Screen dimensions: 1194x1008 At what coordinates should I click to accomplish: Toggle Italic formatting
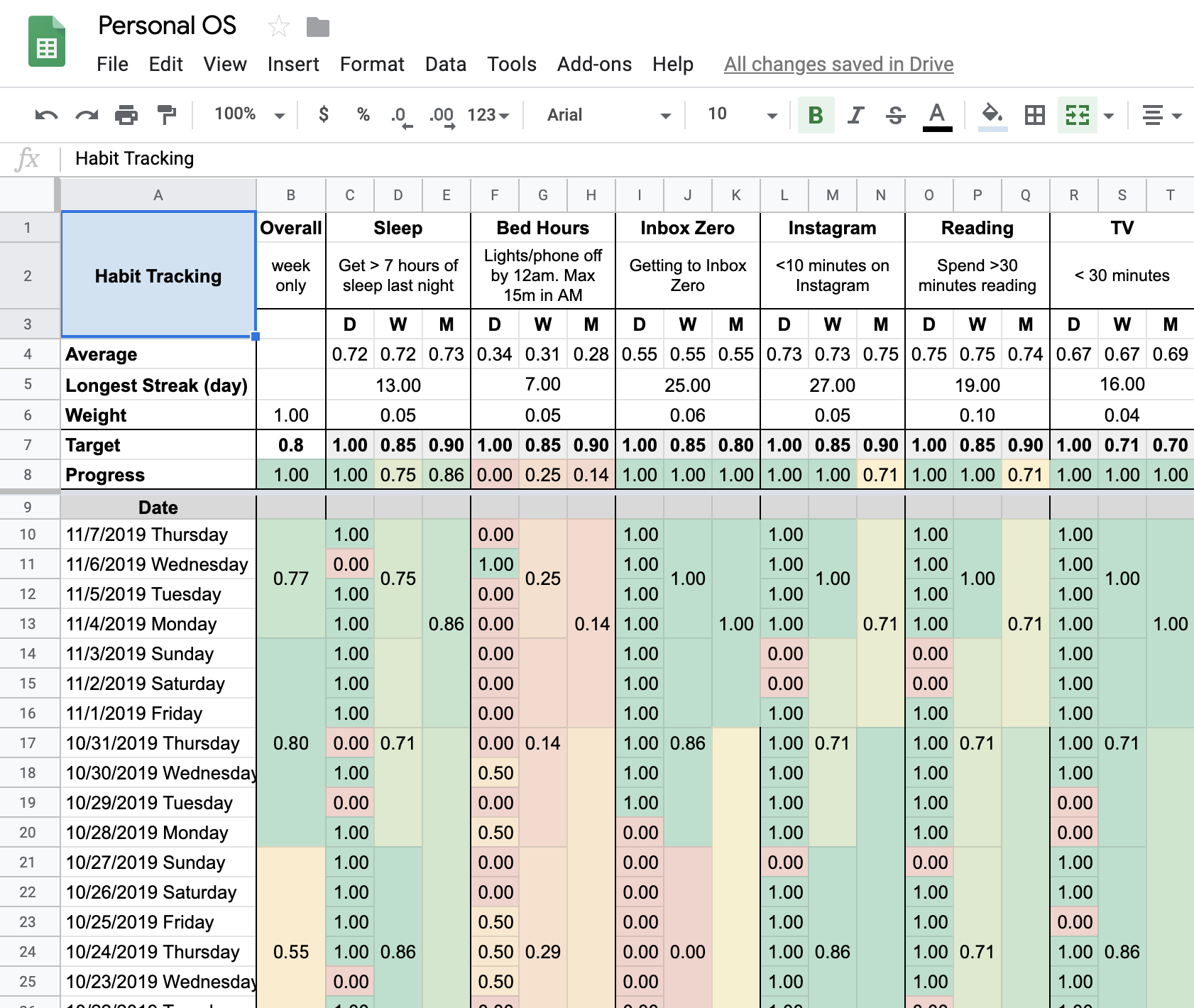[x=856, y=114]
